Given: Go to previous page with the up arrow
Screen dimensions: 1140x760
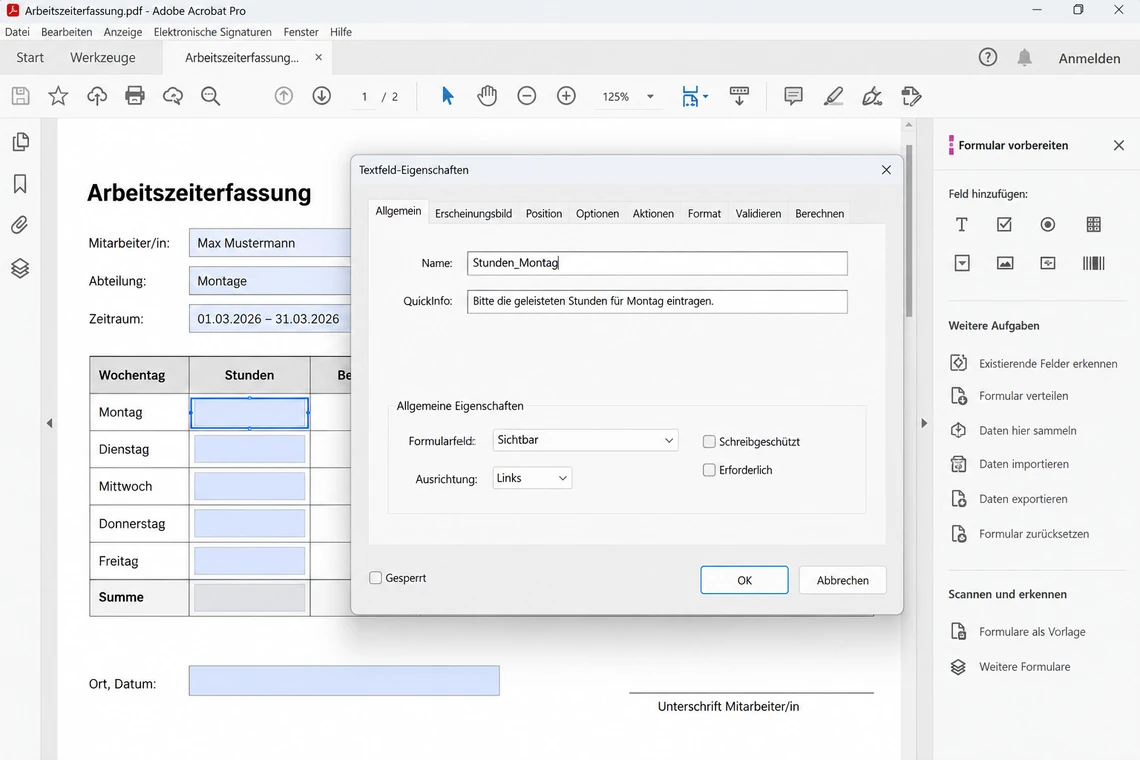Looking at the screenshot, I should click(x=284, y=96).
